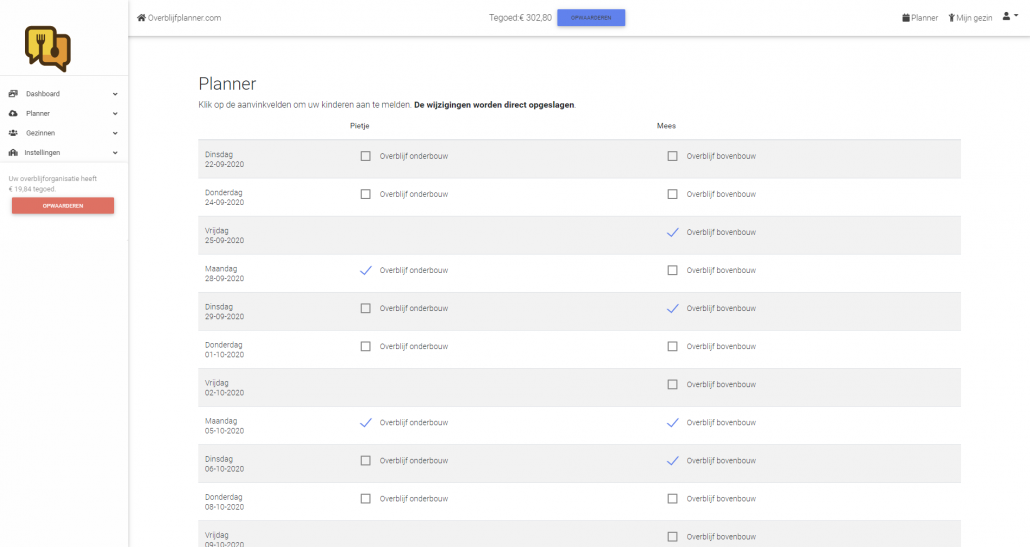Check Mees bovenbouw for Dinsdag 22-09-2020

672,156
